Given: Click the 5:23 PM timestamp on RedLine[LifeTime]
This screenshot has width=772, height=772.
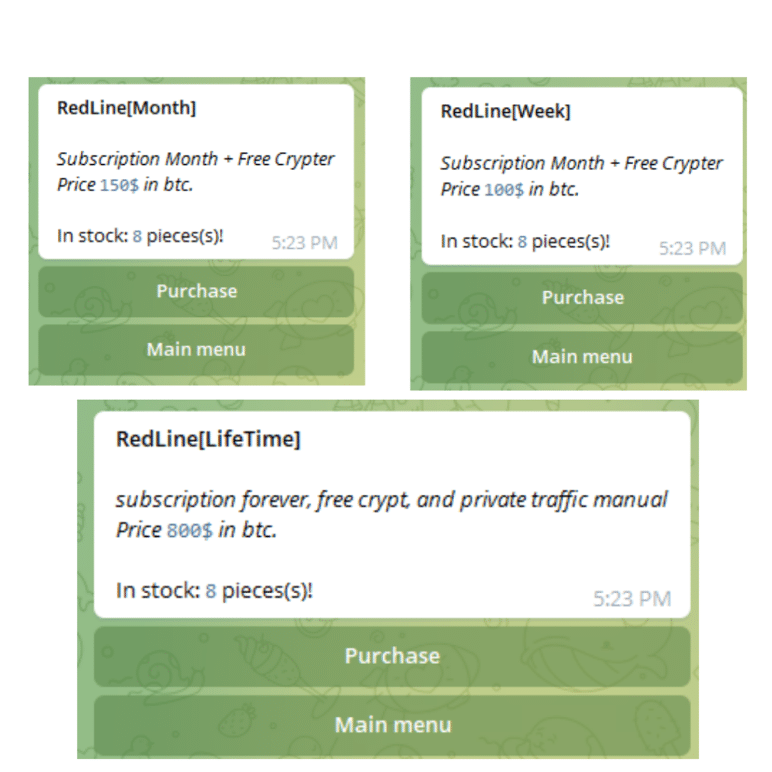Looking at the screenshot, I should 632,599.
